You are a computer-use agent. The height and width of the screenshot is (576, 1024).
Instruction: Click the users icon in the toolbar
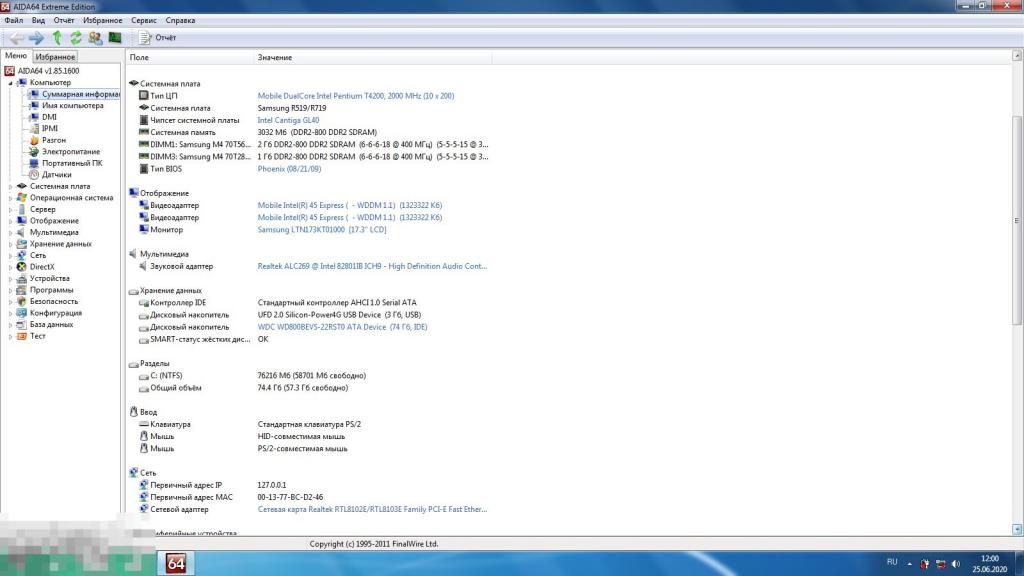click(x=95, y=38)
